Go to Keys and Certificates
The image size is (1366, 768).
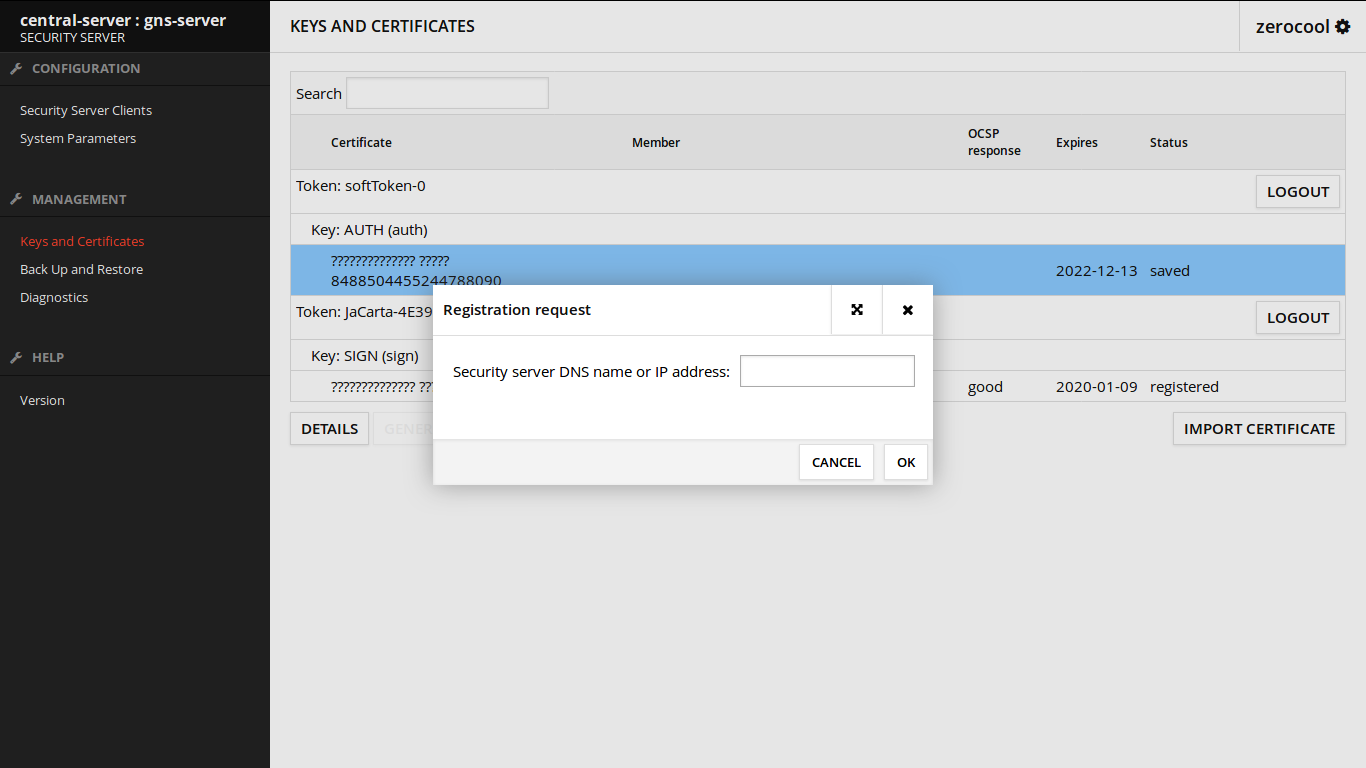tap(82, 242)
